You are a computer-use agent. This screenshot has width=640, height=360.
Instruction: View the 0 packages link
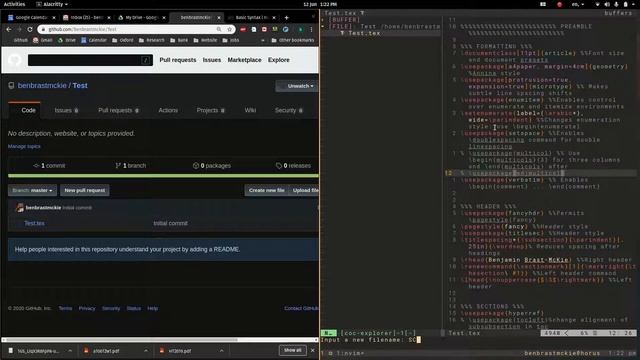tap(212, 166)
